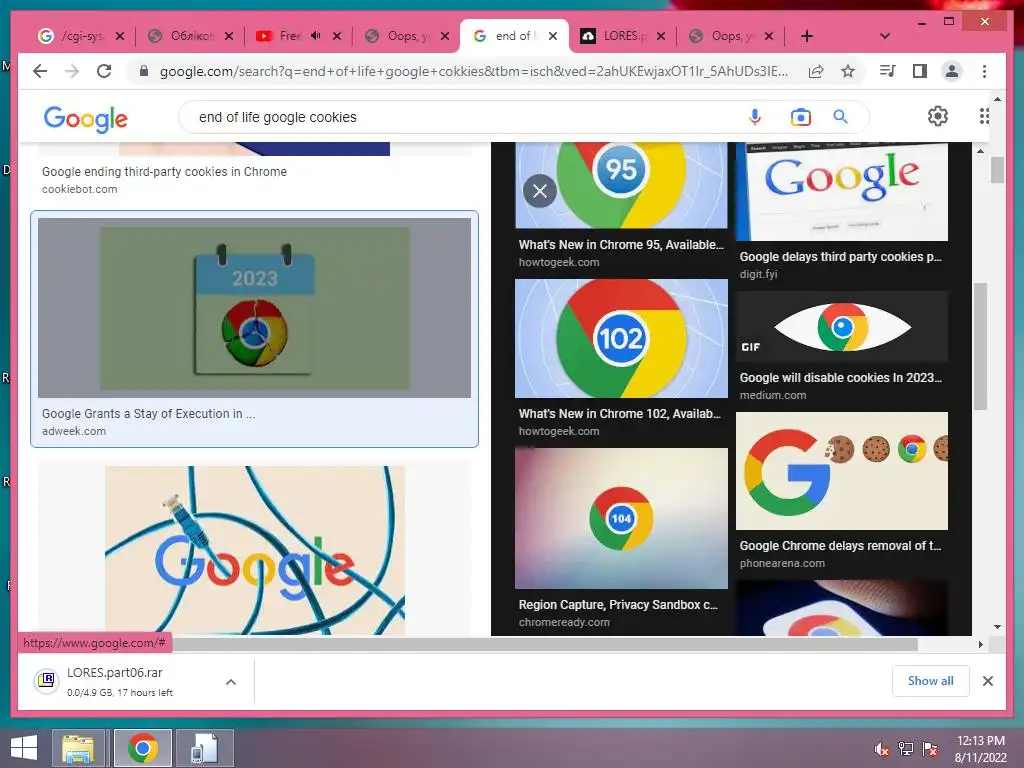This screenshot has width=1024, height=768.
Task: Open the side panel icon
Action: tap(920, 71)
